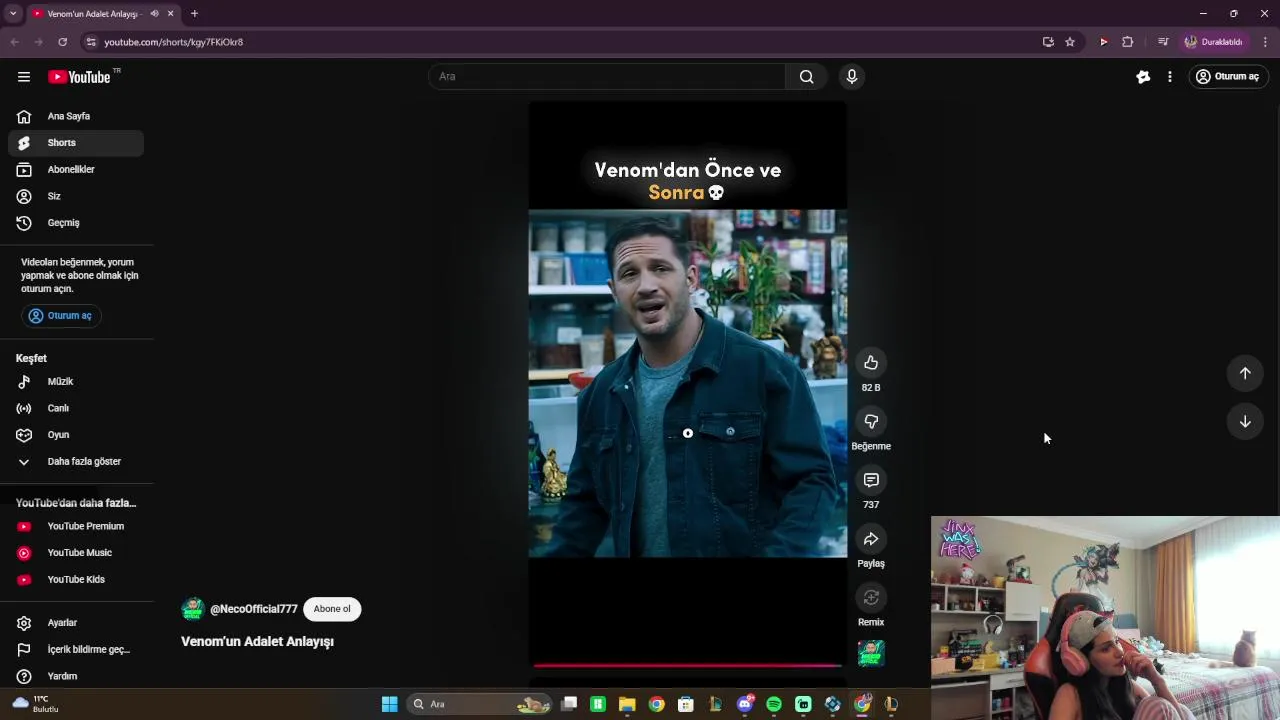This screenshot has height=720, width=1280.
Task: Open Oyun under Keşfet
Action: point(76,435)
